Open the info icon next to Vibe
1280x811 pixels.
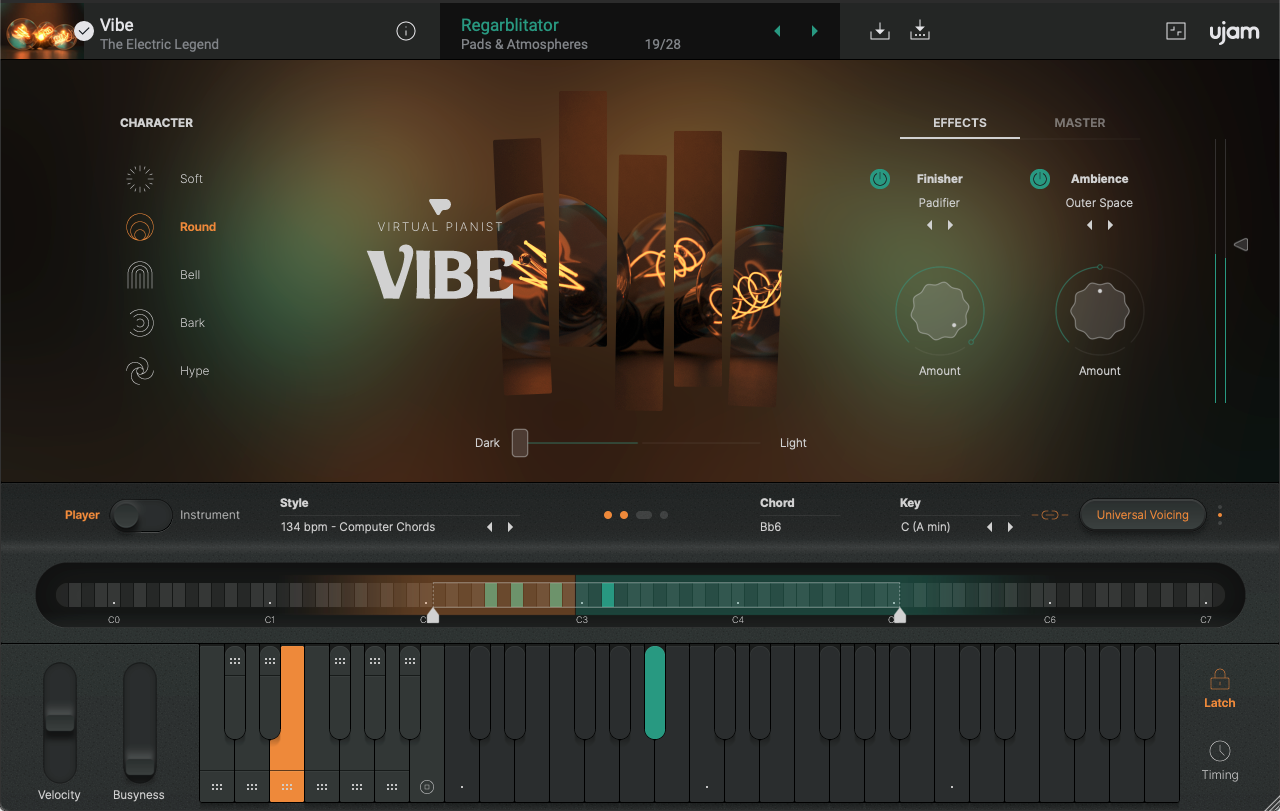tap(406, 31)
